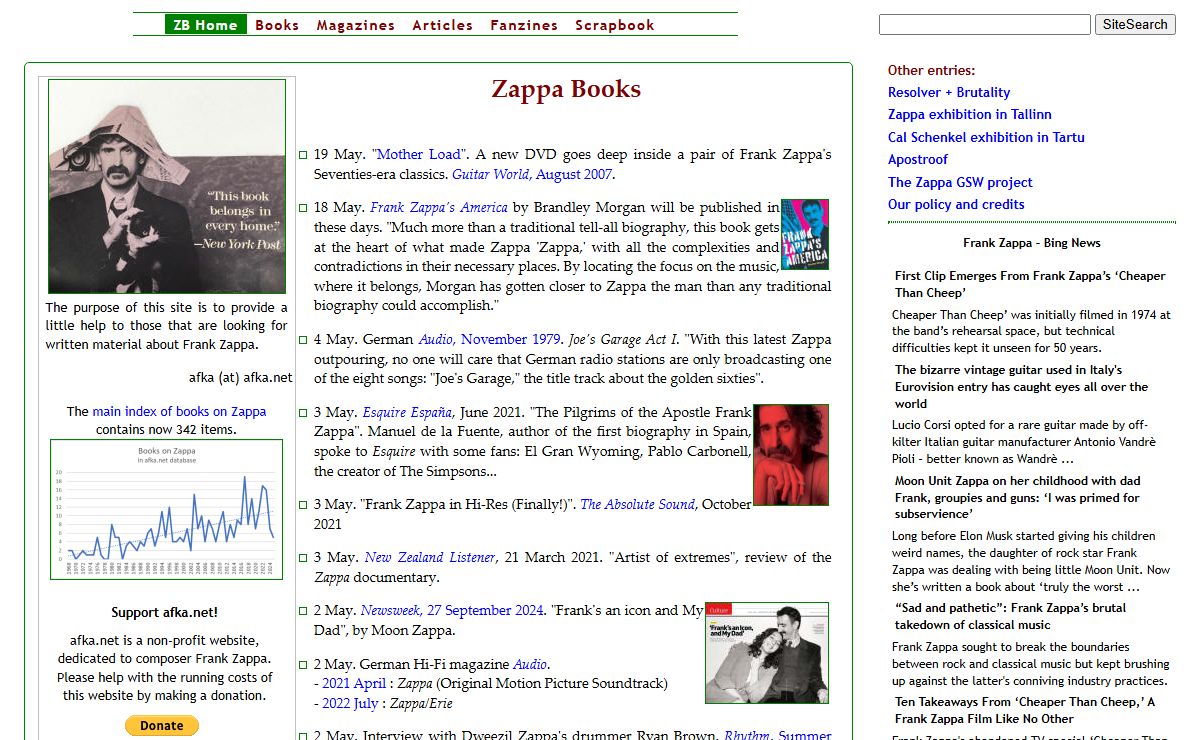
Task: Open the Scrapbook section
Action: tap(615, 25)
